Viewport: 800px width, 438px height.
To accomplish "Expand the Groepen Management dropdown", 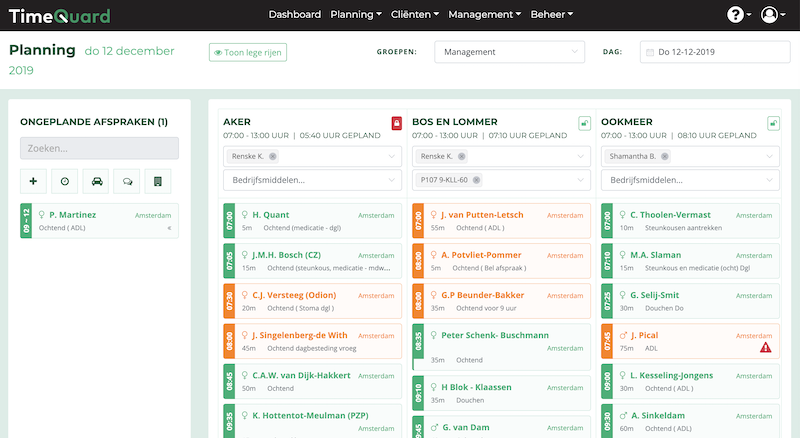I will [x=509, y=52].
